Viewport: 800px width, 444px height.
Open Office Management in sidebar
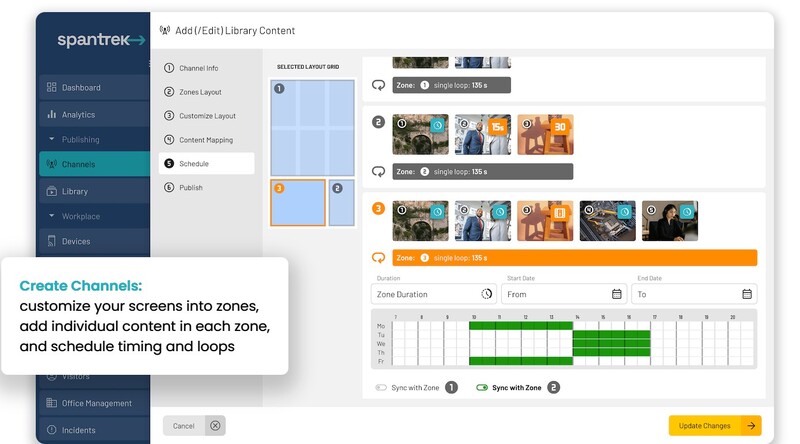coord(96,403)
